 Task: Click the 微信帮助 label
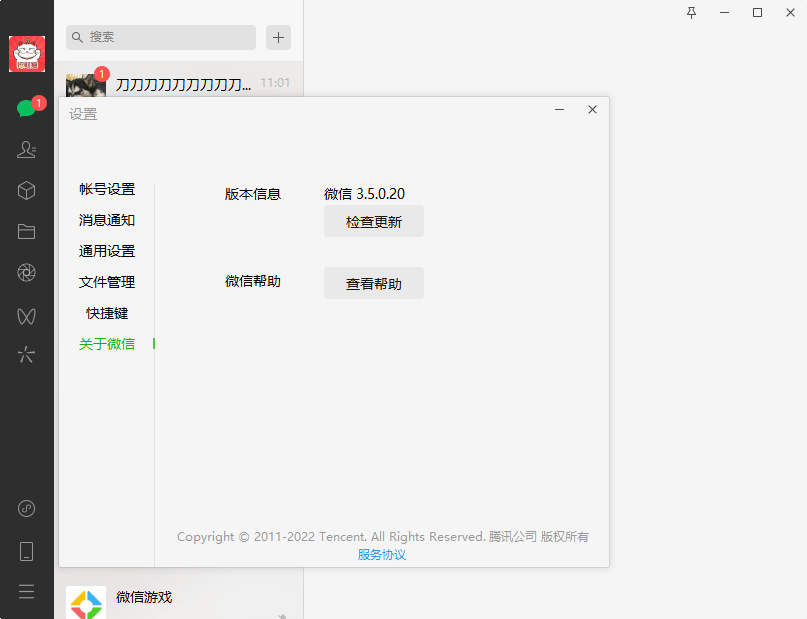pyautogui.click(x=253, y=281)
